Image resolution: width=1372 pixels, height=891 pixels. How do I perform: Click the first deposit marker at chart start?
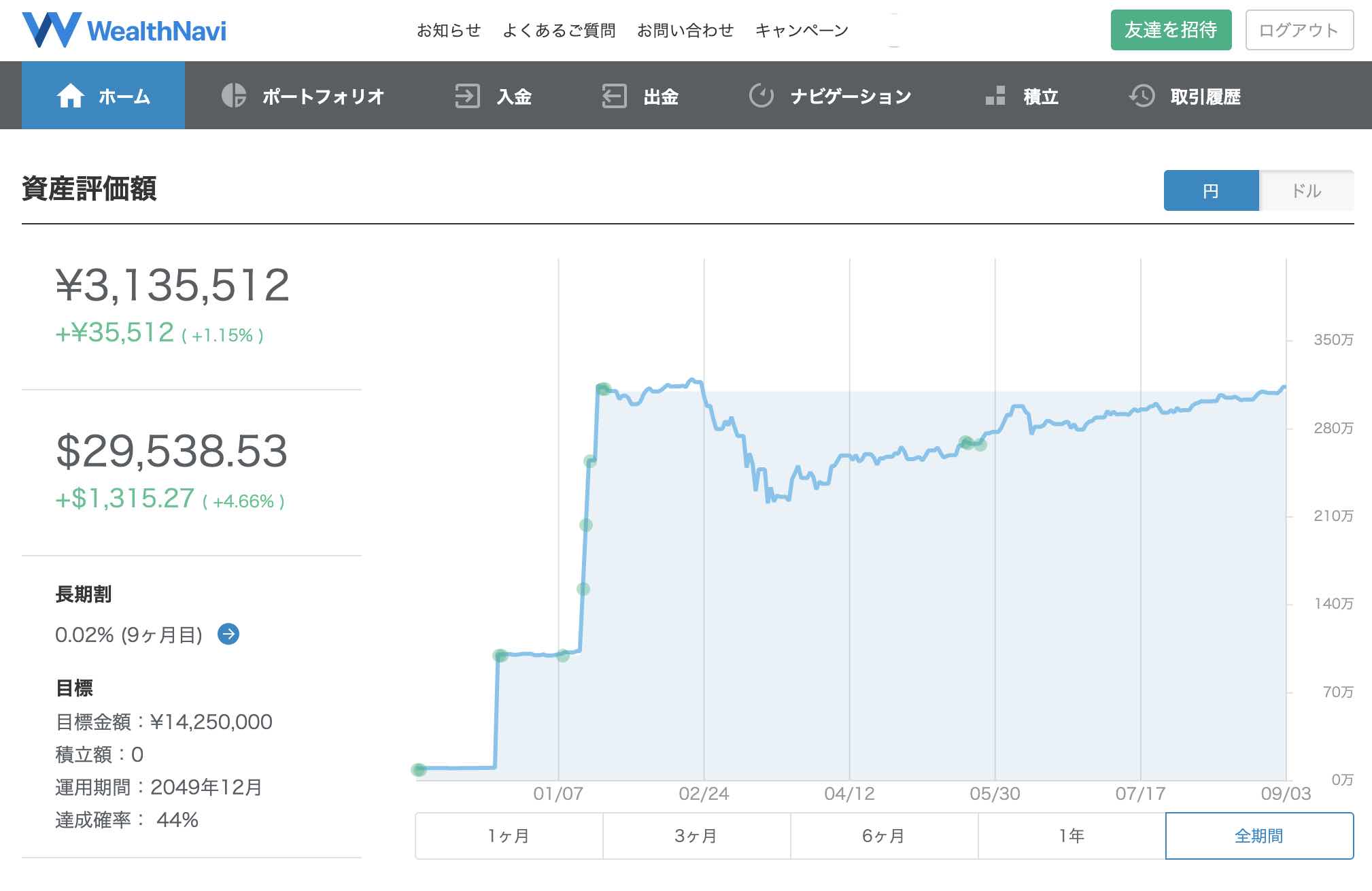pyautogui.click(x=418, y=770)
